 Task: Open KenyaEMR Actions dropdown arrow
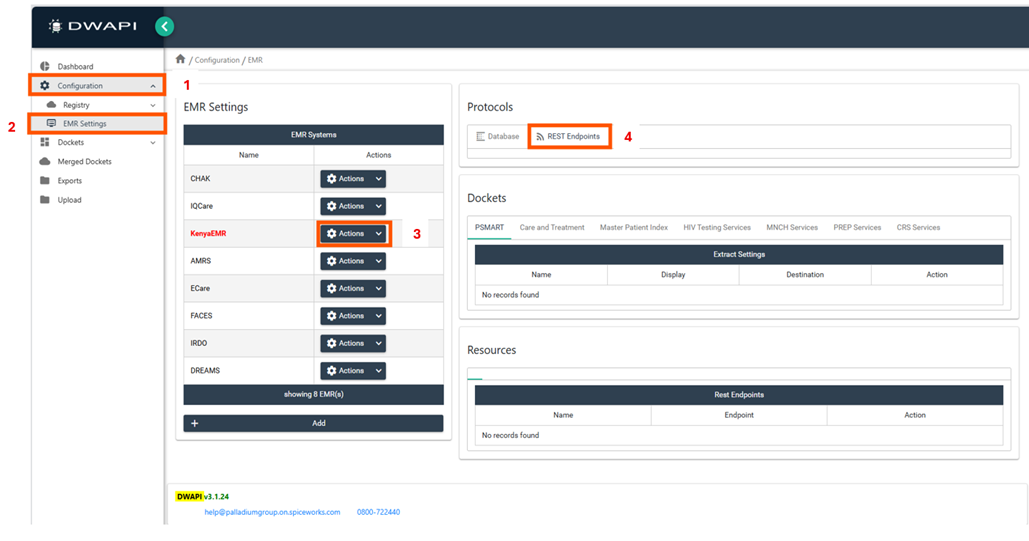coord(379,234)
